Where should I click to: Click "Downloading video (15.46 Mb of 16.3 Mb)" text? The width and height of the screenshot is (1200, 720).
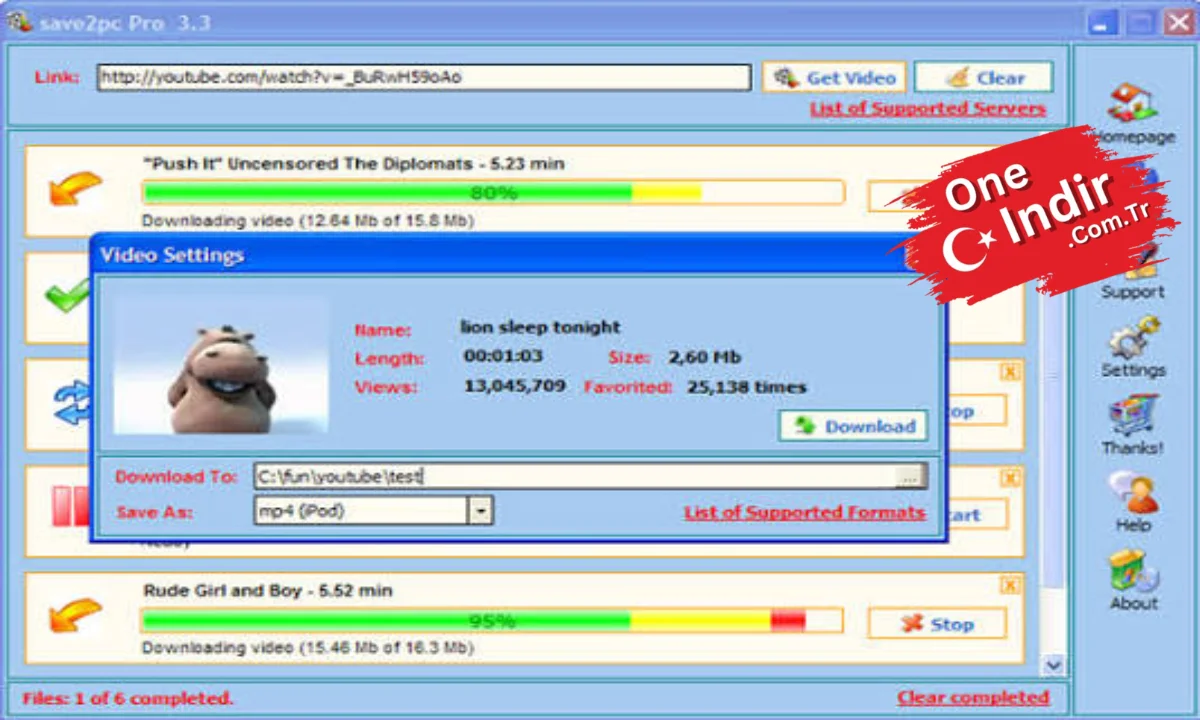(307, 647)
